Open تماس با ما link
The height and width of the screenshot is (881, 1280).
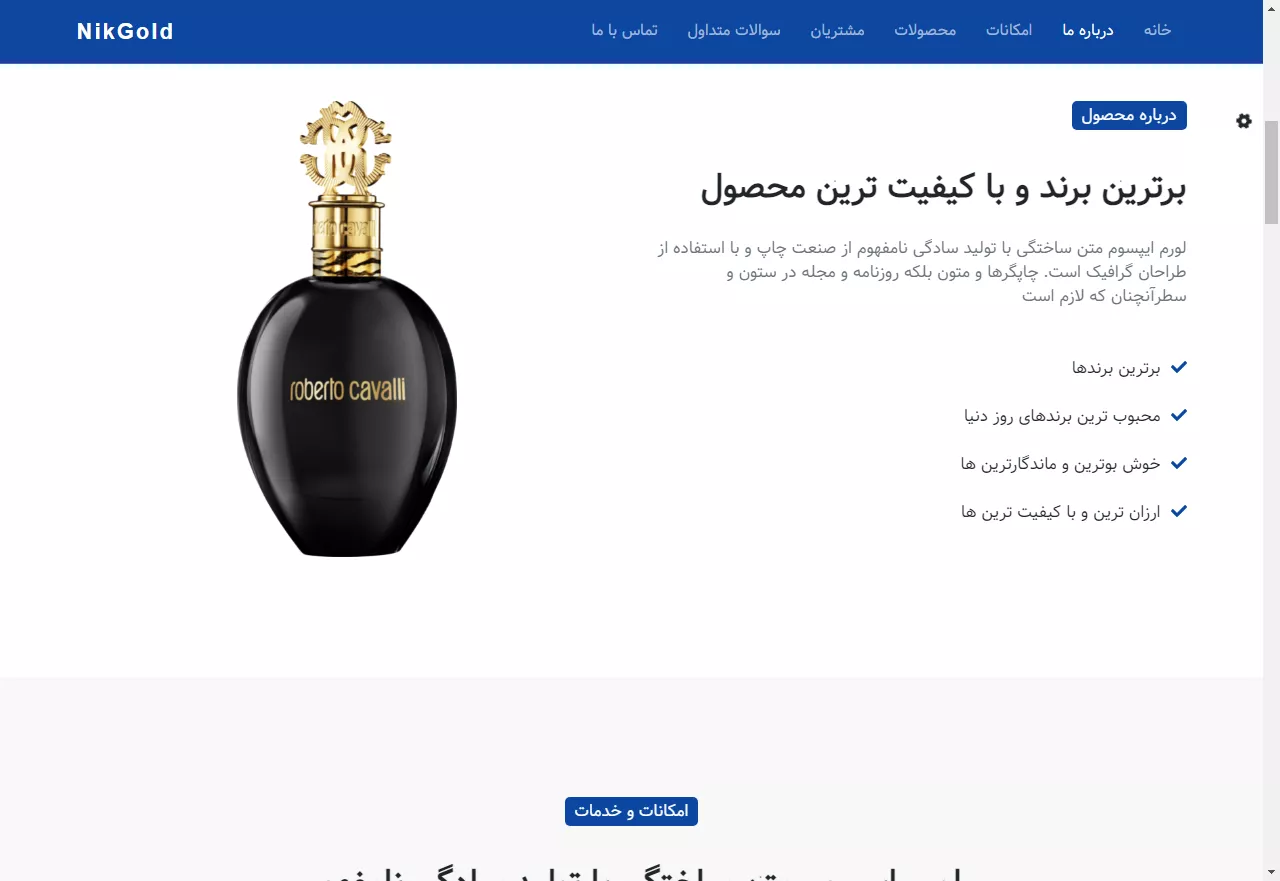pyautogui.click(x=624, y=30)
